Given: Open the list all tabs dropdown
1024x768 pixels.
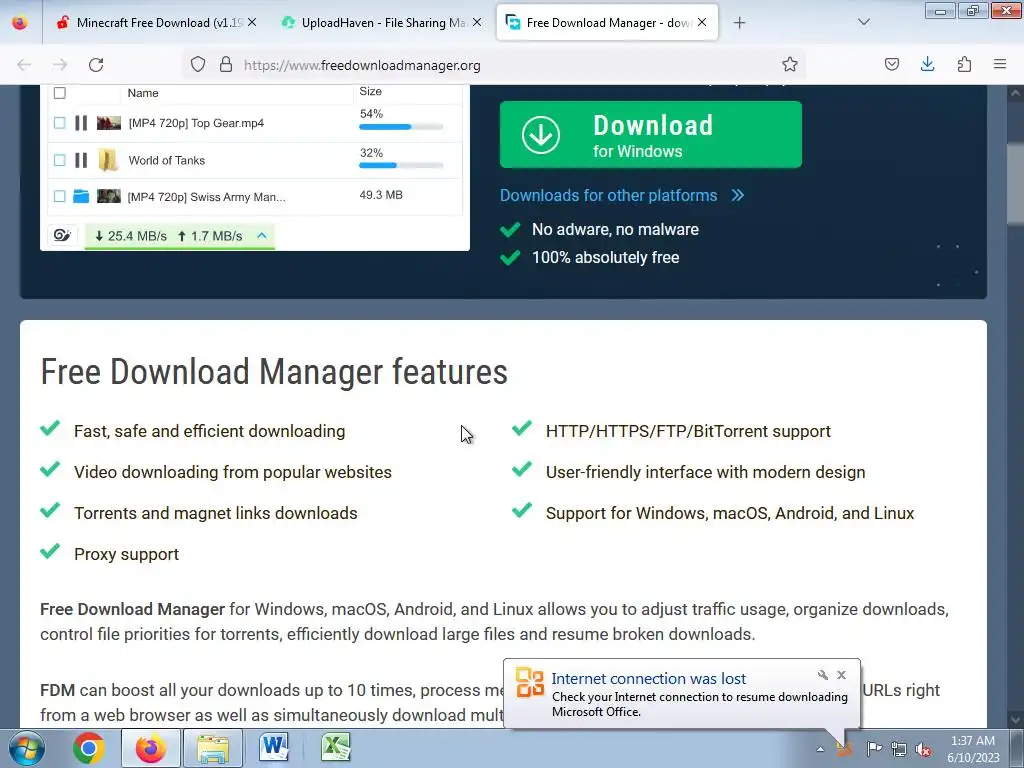Looking at the screenshot, I should [x=864, y=22].
